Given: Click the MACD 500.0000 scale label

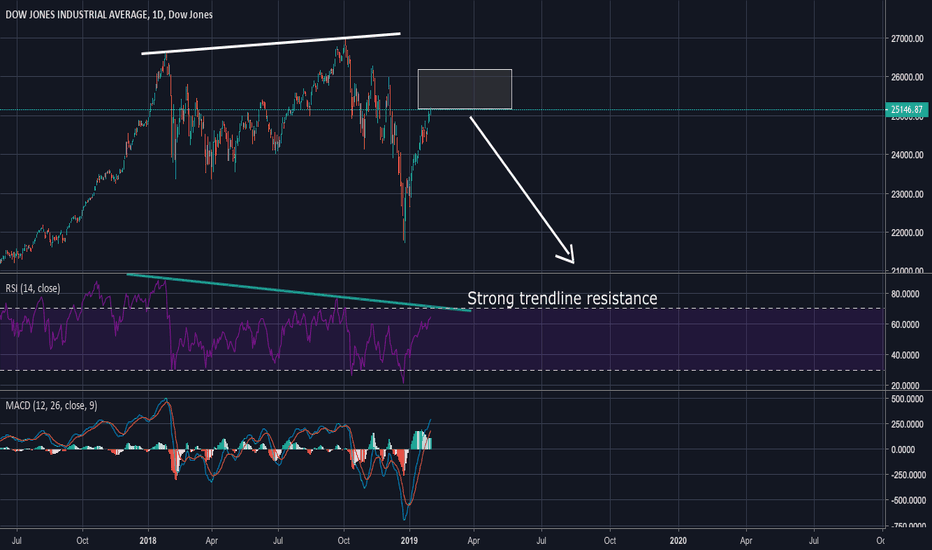Looking at the screenshot, I should pyautogui.click(x=907, y=399).
